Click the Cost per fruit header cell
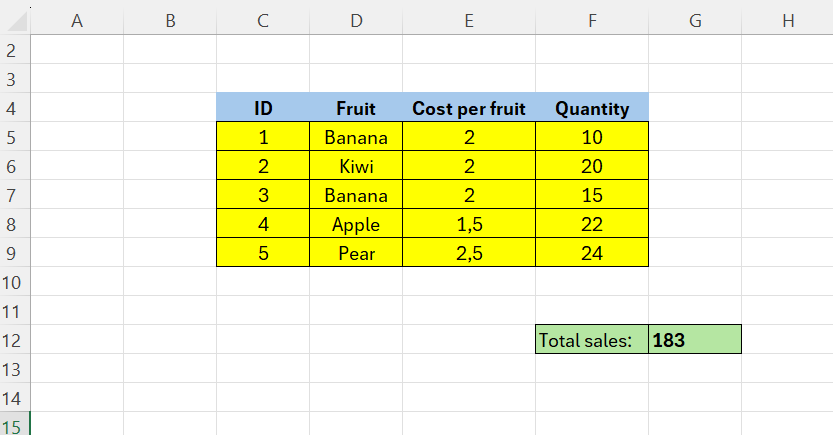 click(x=469, y=109)
